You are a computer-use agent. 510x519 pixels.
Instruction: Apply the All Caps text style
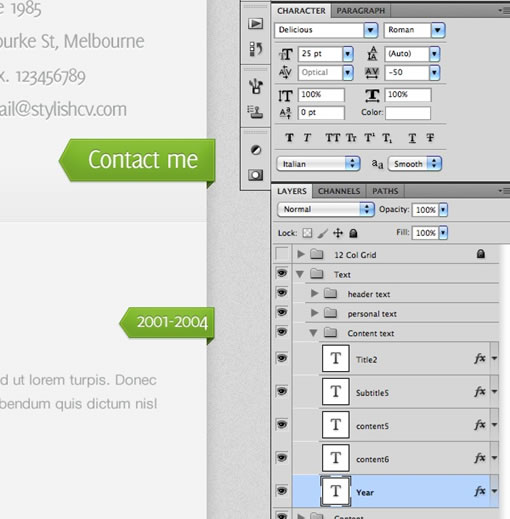coord(333,137)
